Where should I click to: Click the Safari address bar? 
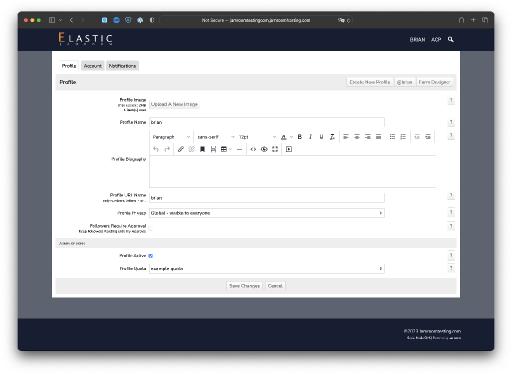(x=256, y=20)
